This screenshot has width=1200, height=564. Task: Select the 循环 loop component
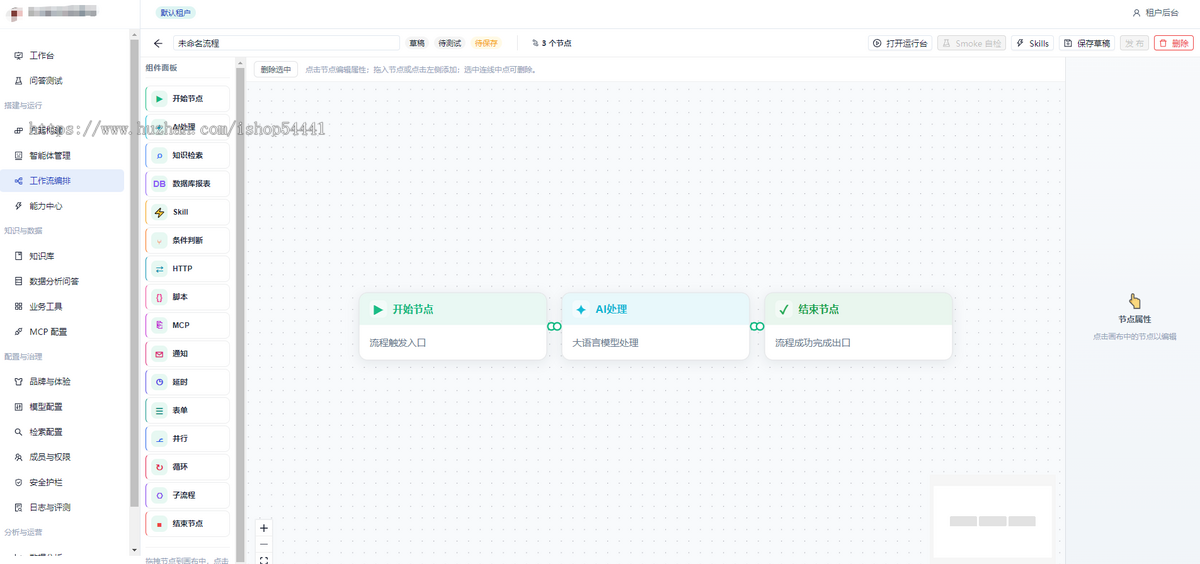[x=187, y=467]
